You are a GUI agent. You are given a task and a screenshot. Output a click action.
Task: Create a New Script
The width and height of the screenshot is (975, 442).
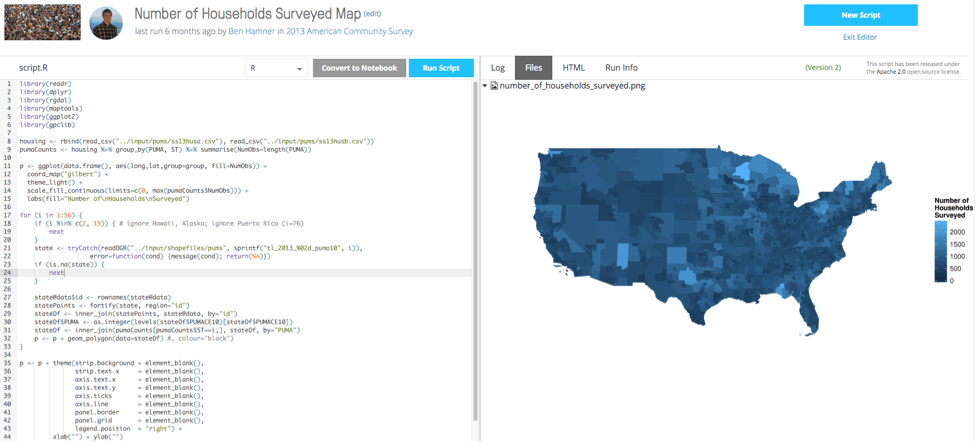(860, 15)
